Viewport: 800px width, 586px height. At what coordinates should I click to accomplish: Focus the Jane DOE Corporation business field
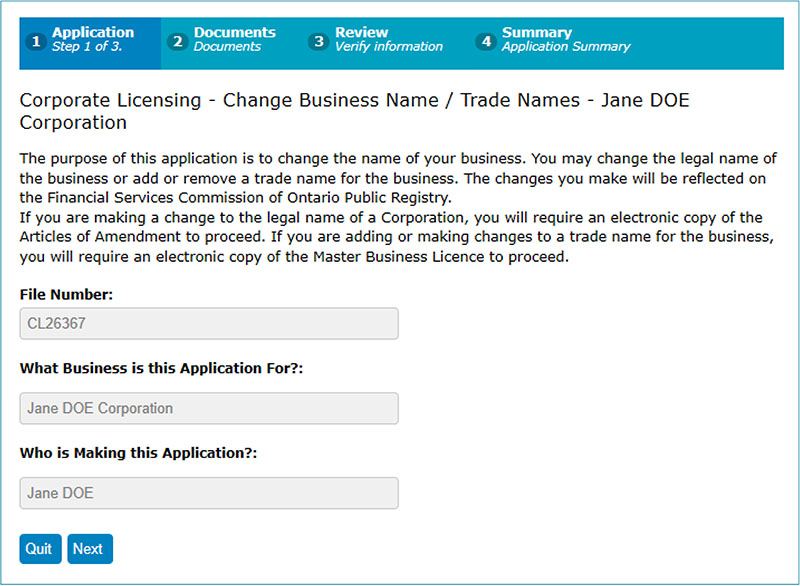point(209,408)
